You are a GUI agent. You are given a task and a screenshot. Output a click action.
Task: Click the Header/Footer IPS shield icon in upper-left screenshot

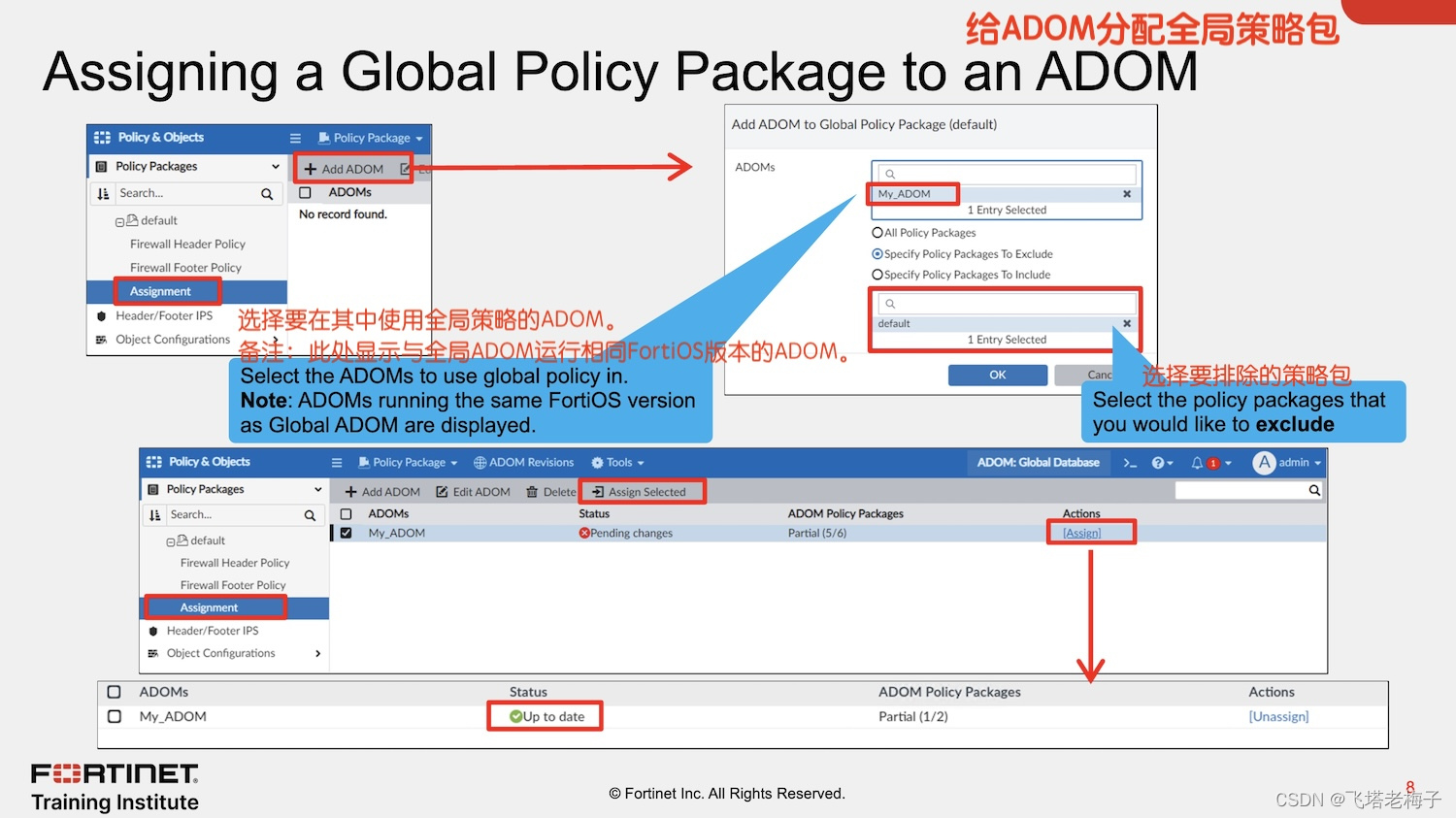click(x=102, y=316)
